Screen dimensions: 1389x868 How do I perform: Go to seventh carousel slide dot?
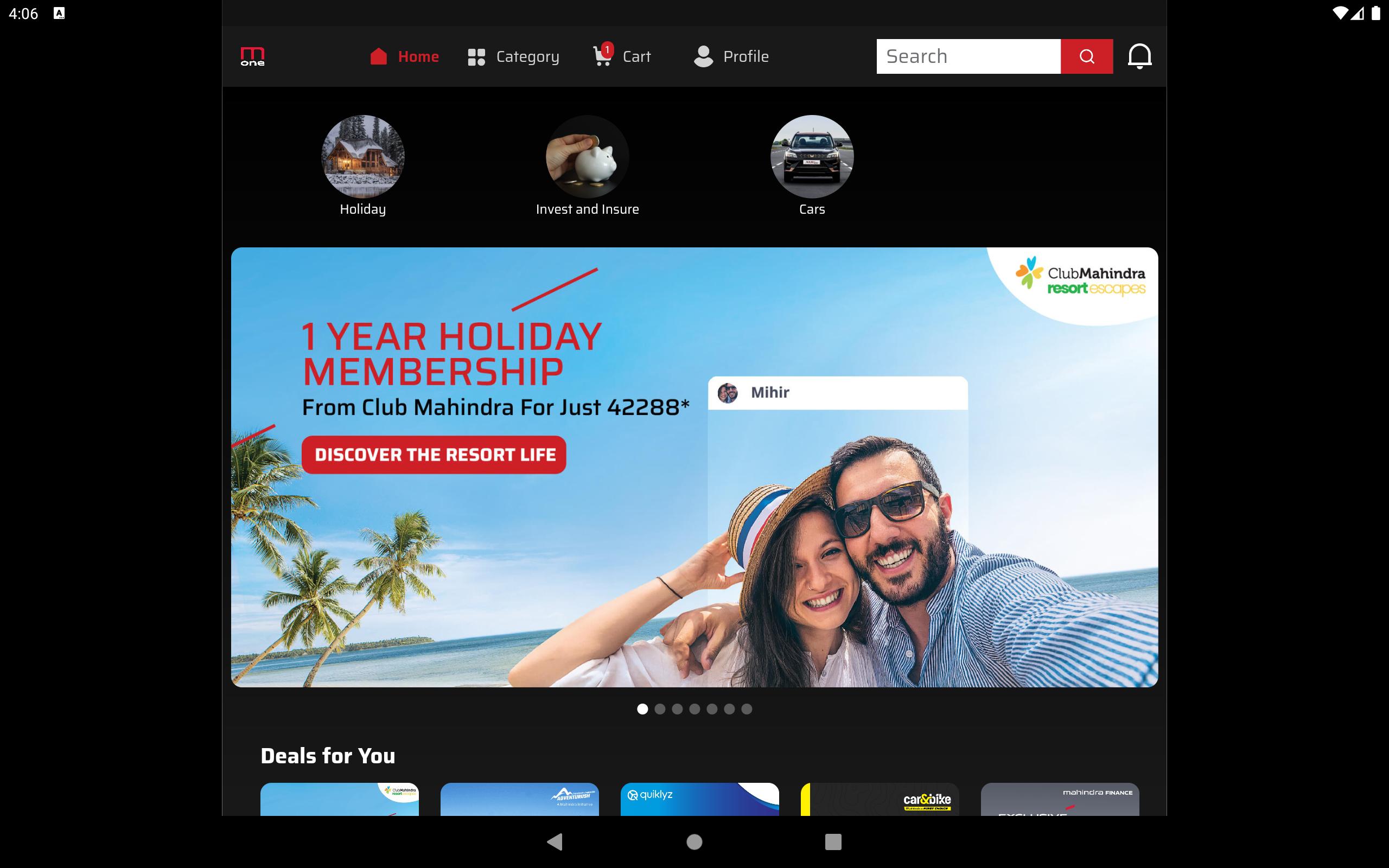(746, 709)
